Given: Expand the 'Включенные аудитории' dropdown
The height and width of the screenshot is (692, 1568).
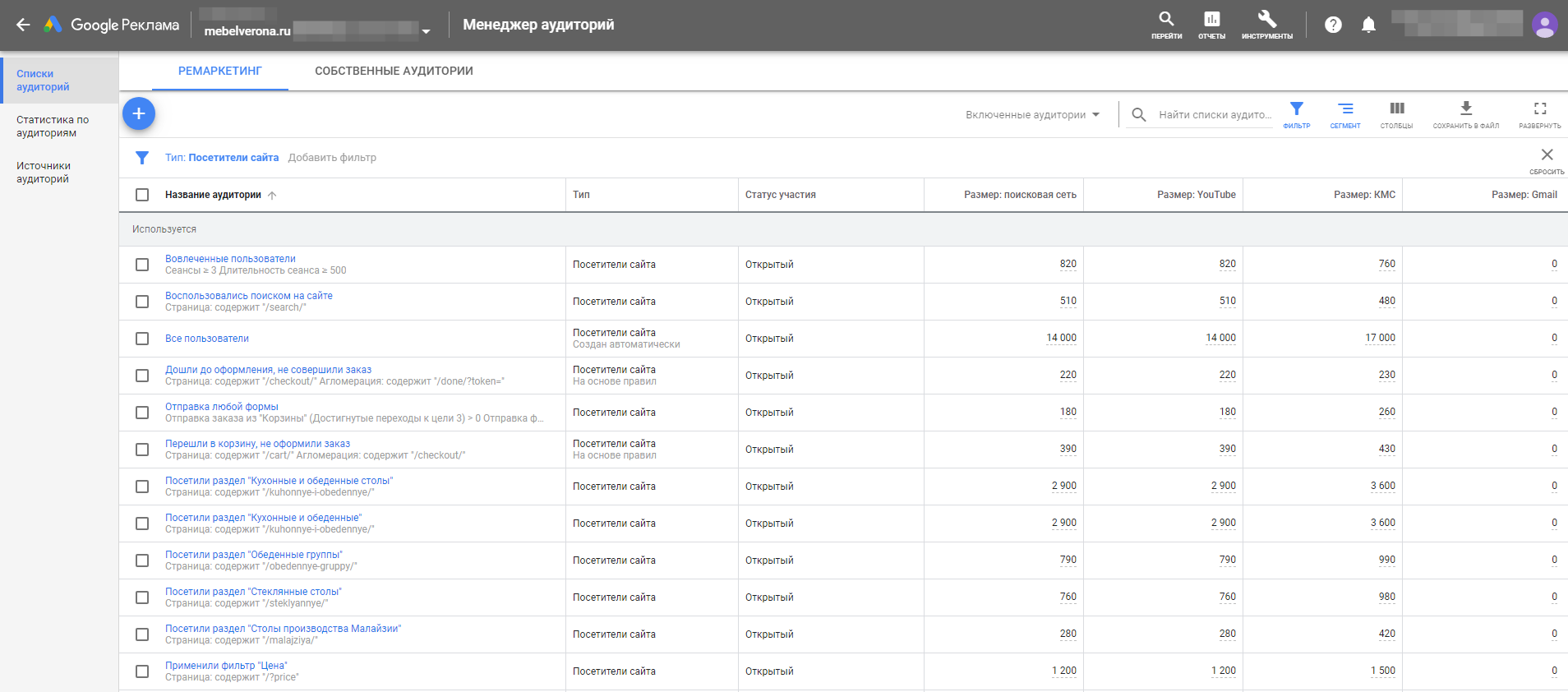Looking at the screenshot, I should click(1032, 115).
